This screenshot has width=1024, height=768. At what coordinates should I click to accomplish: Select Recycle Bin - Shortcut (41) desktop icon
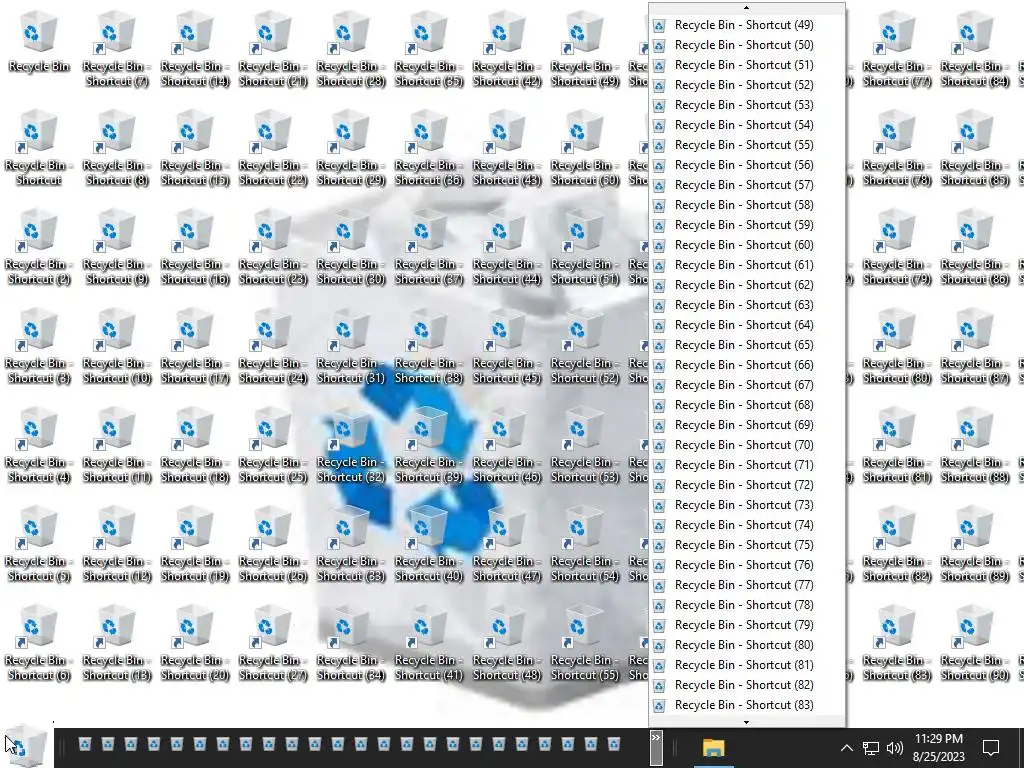tap(429, 645)
